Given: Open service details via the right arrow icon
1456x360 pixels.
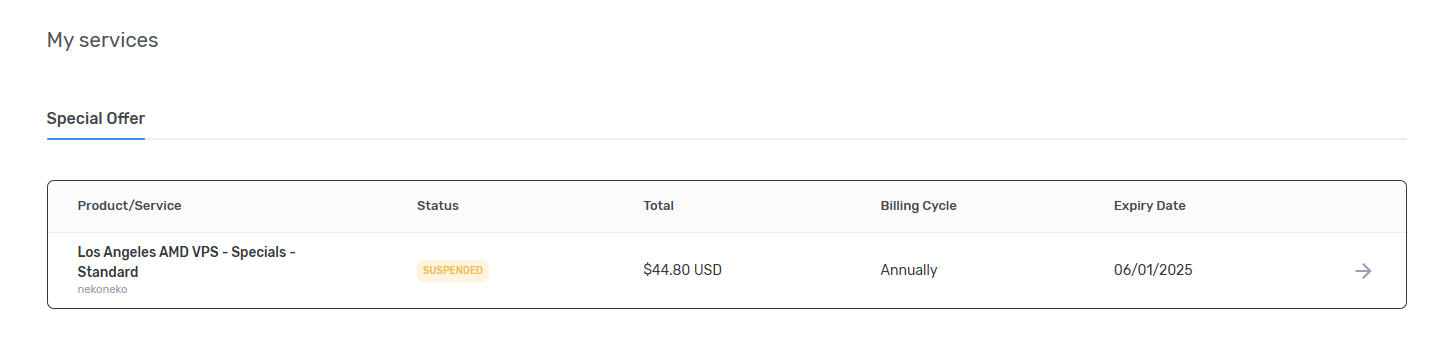Looking at the screenshot, I should pyautogui.click(x=1363, y=271).
